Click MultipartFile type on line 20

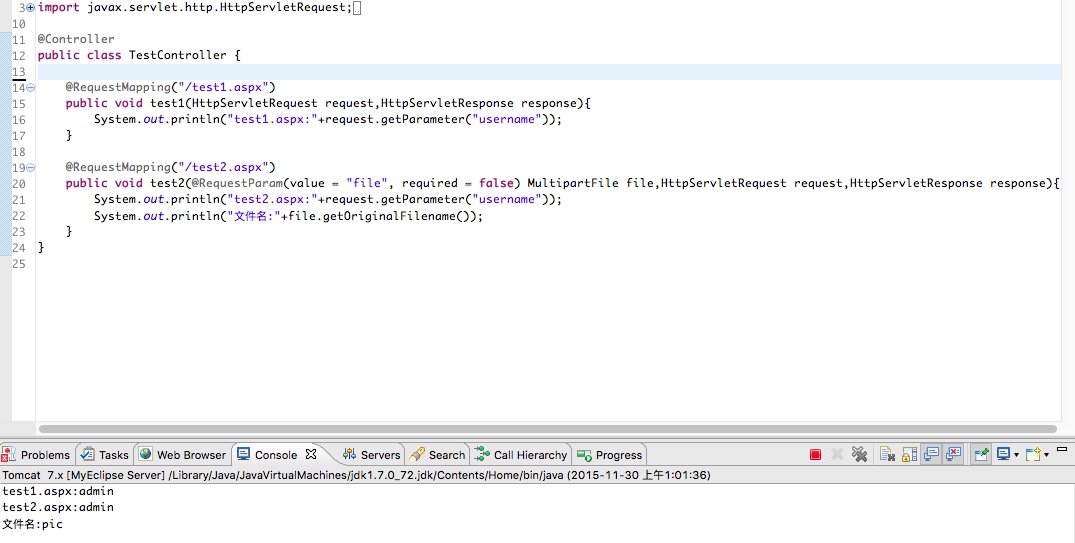[x=573, y=183]
